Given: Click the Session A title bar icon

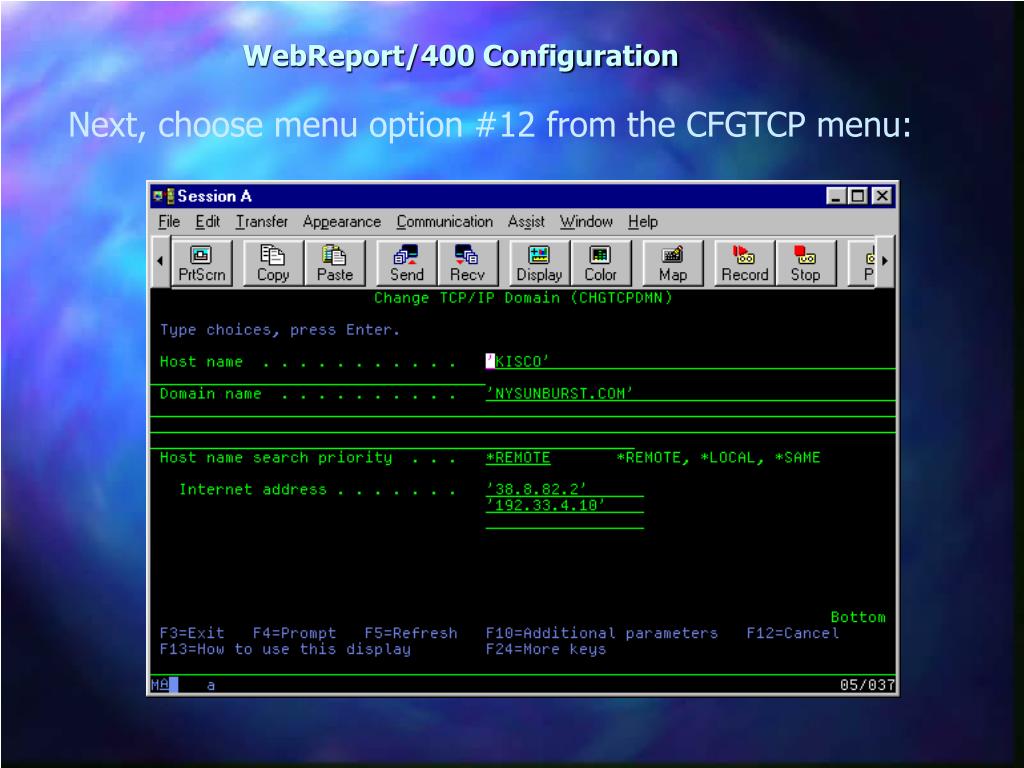Looking at the screenshot, I should pyautogui.click(x=163, y=196).
